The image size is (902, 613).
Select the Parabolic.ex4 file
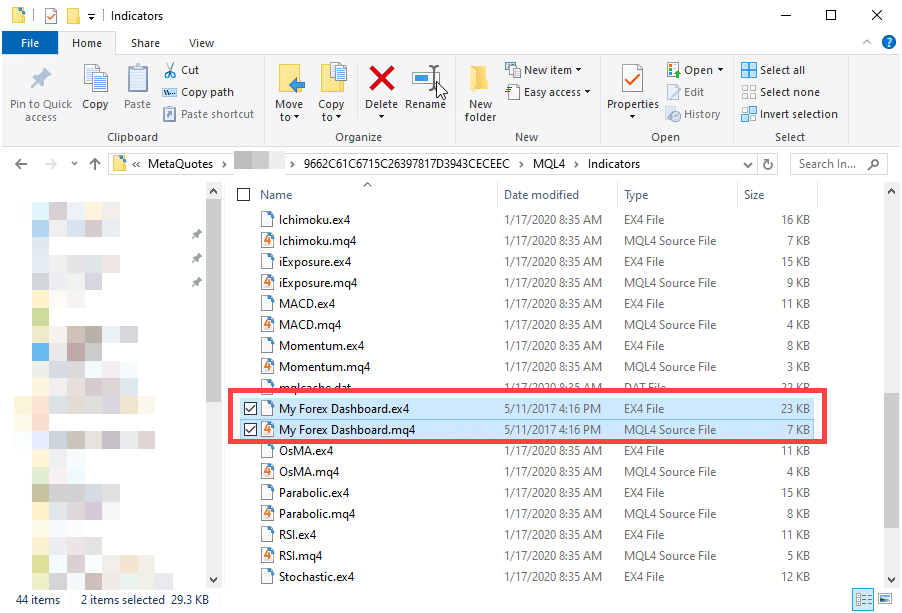[314, 493]
